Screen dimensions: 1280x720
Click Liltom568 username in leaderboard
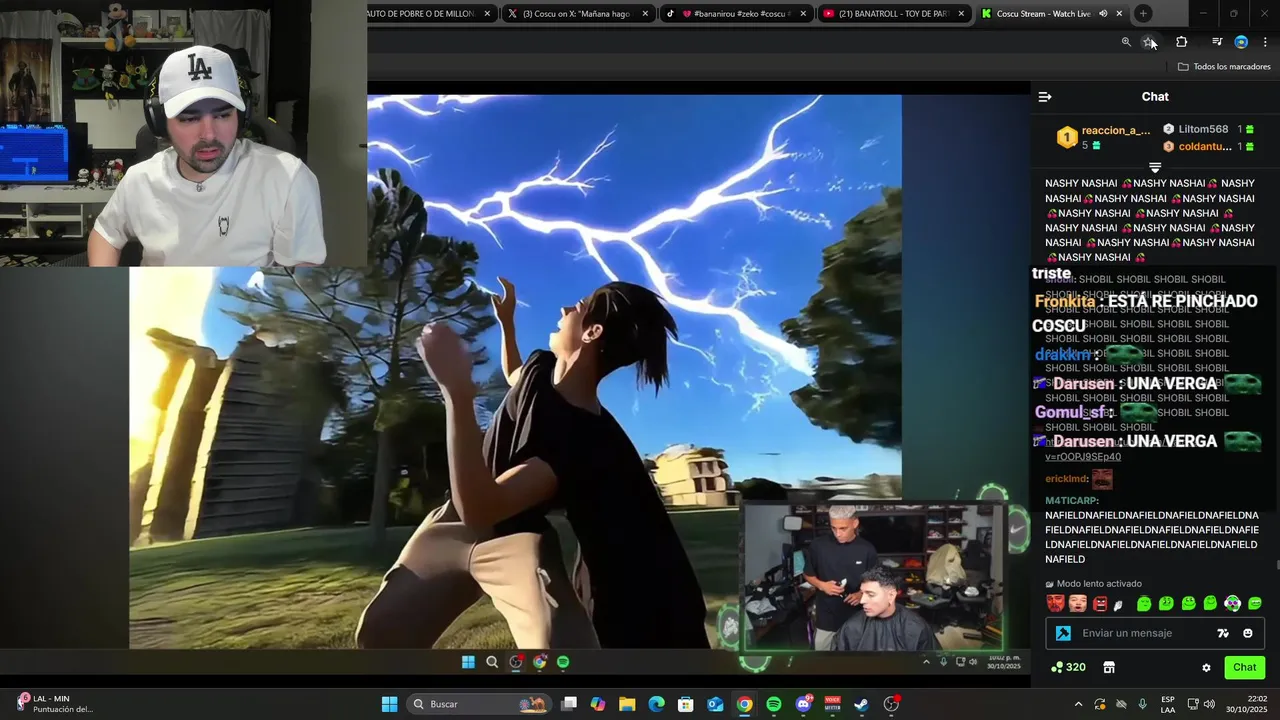click(x=1203, y=129)
